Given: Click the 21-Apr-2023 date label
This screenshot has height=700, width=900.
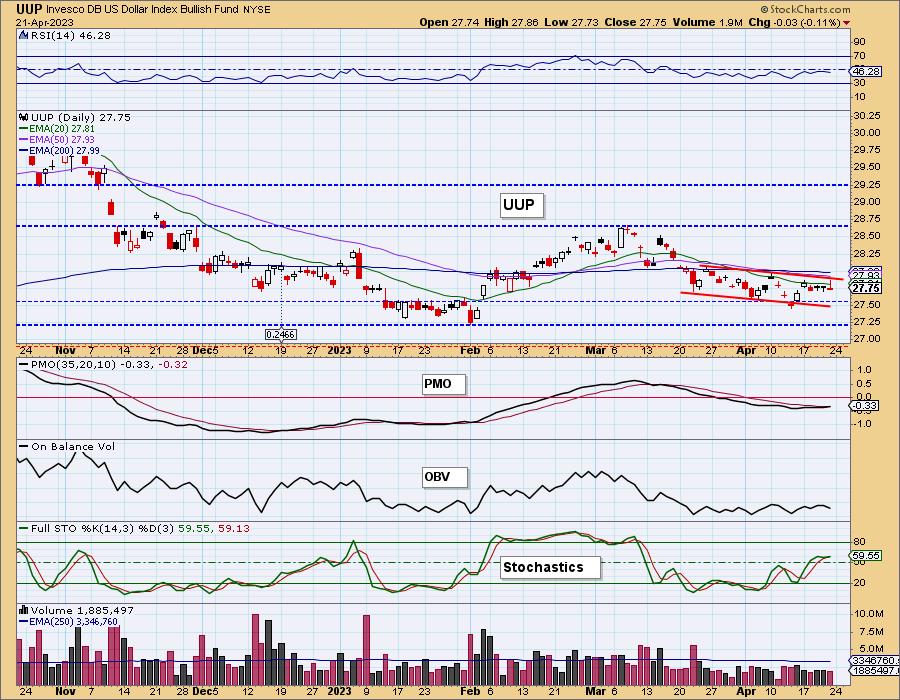Looking at the screenshot, I should tap(45, 22).
